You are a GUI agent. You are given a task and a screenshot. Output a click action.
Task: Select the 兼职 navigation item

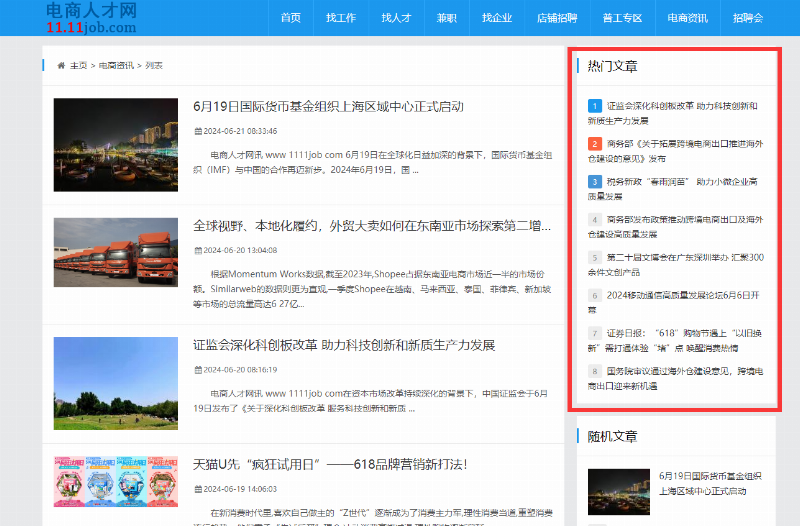(x=446, y=18)
